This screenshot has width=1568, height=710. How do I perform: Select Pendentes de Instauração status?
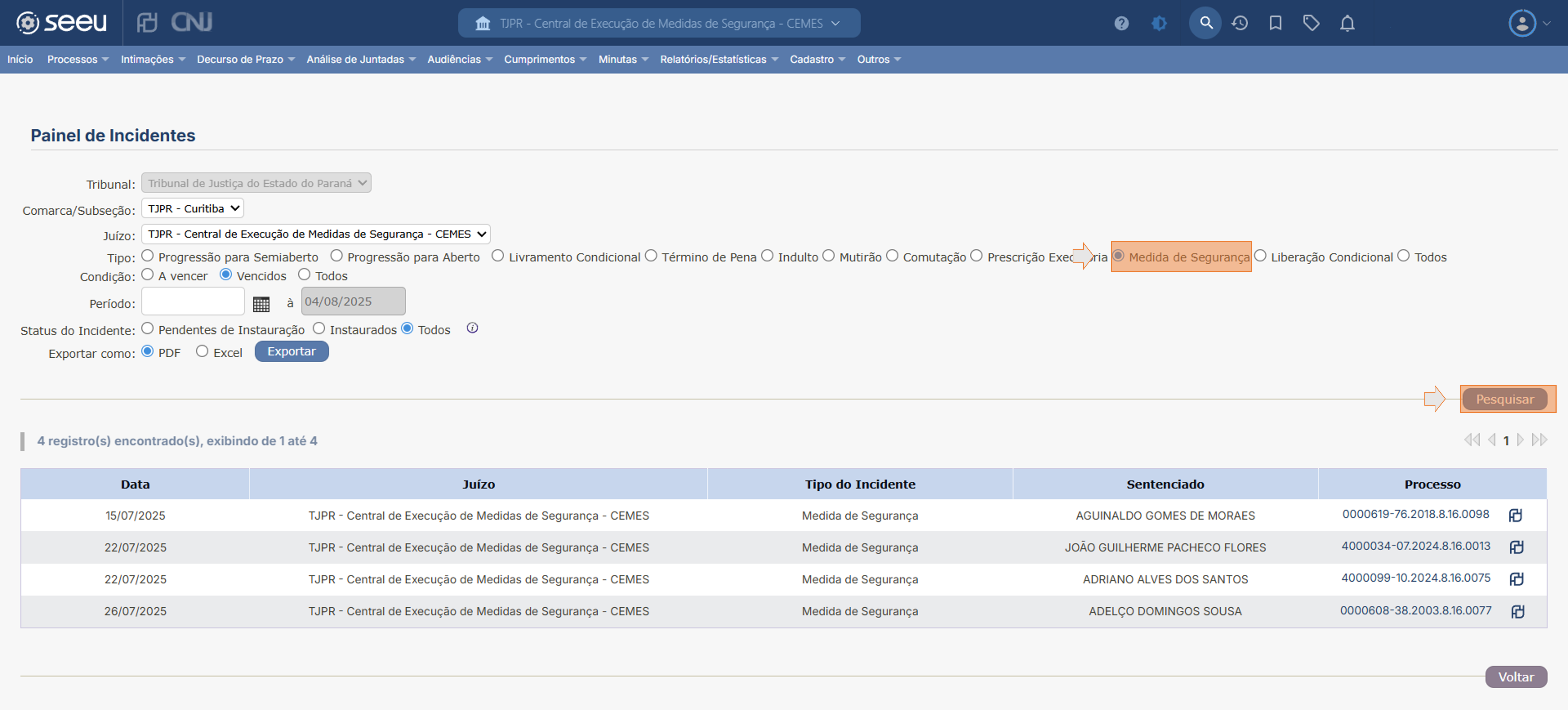pyautogui.click(x=147, y=328)
